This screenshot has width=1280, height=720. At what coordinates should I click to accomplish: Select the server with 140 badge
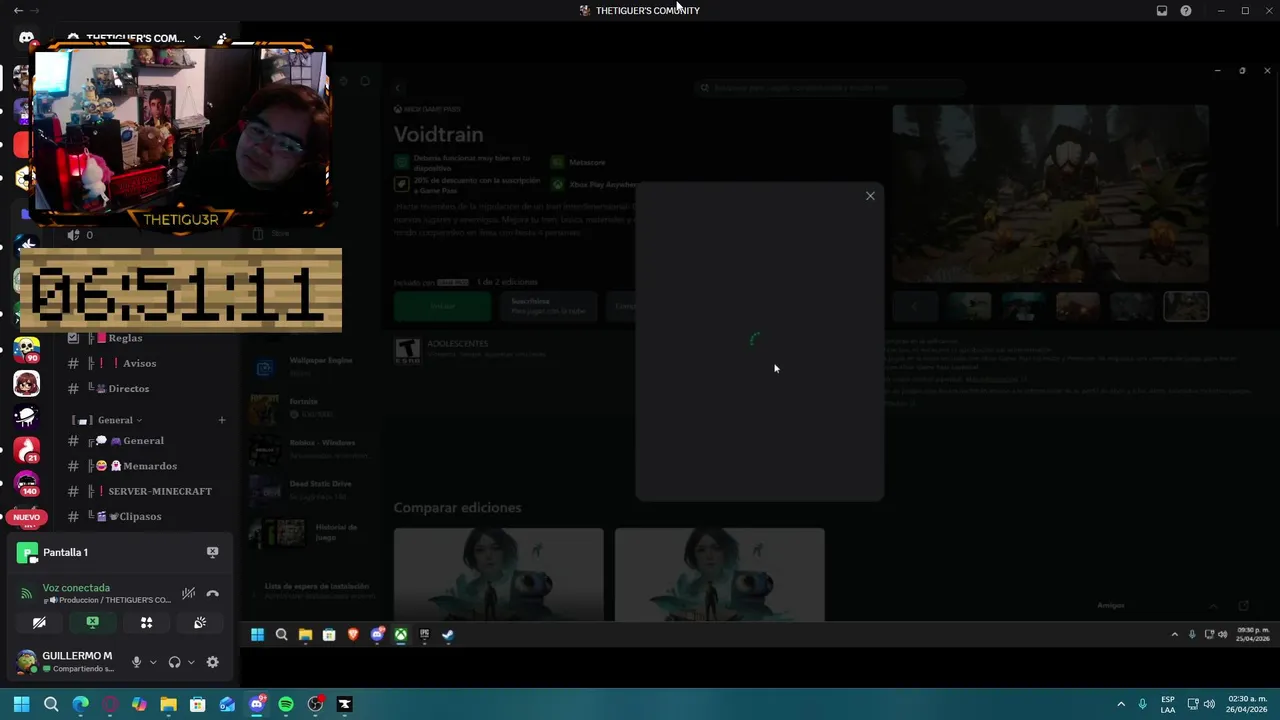[26, 485]
